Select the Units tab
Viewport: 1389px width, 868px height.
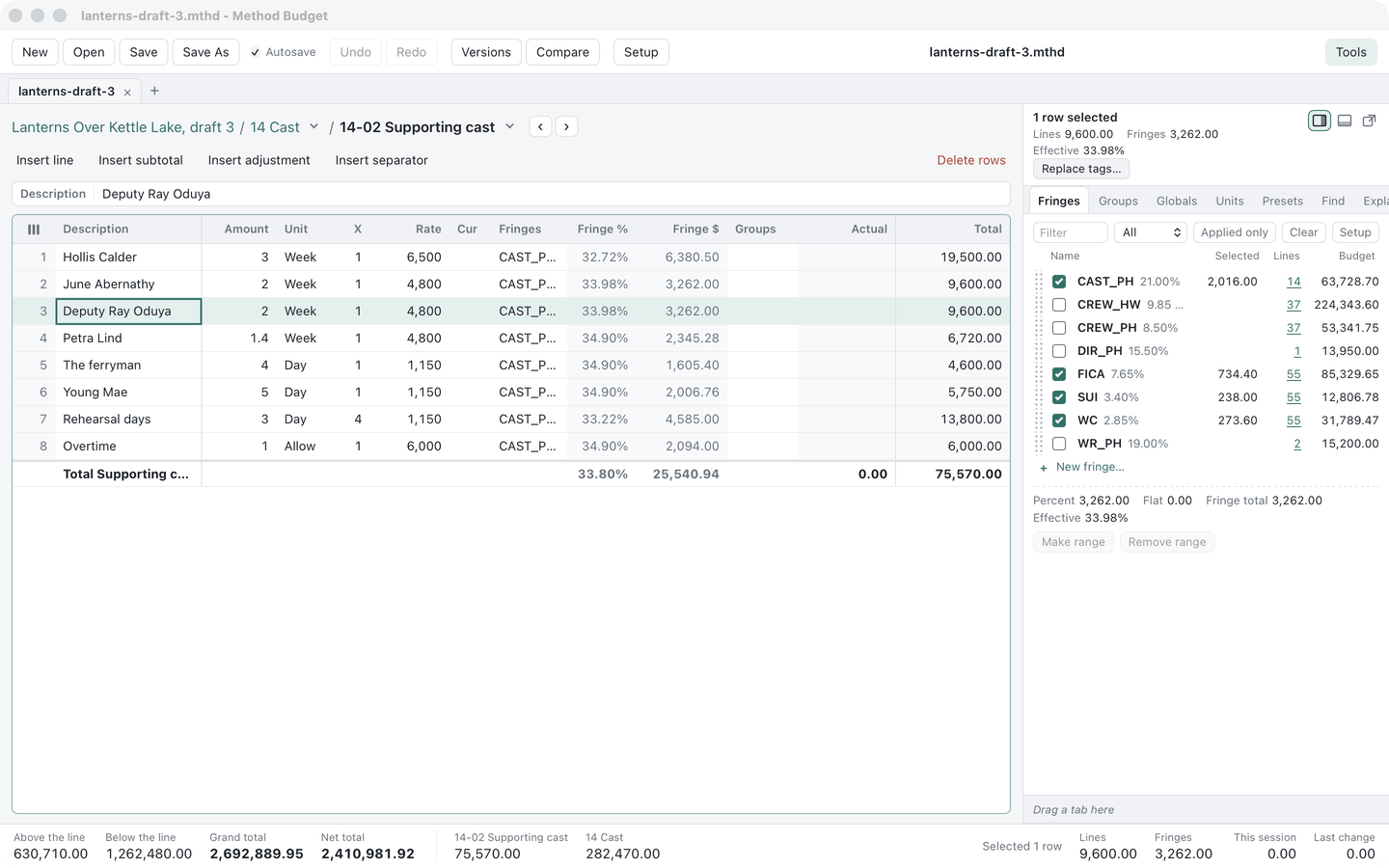tap(1230, 201)
